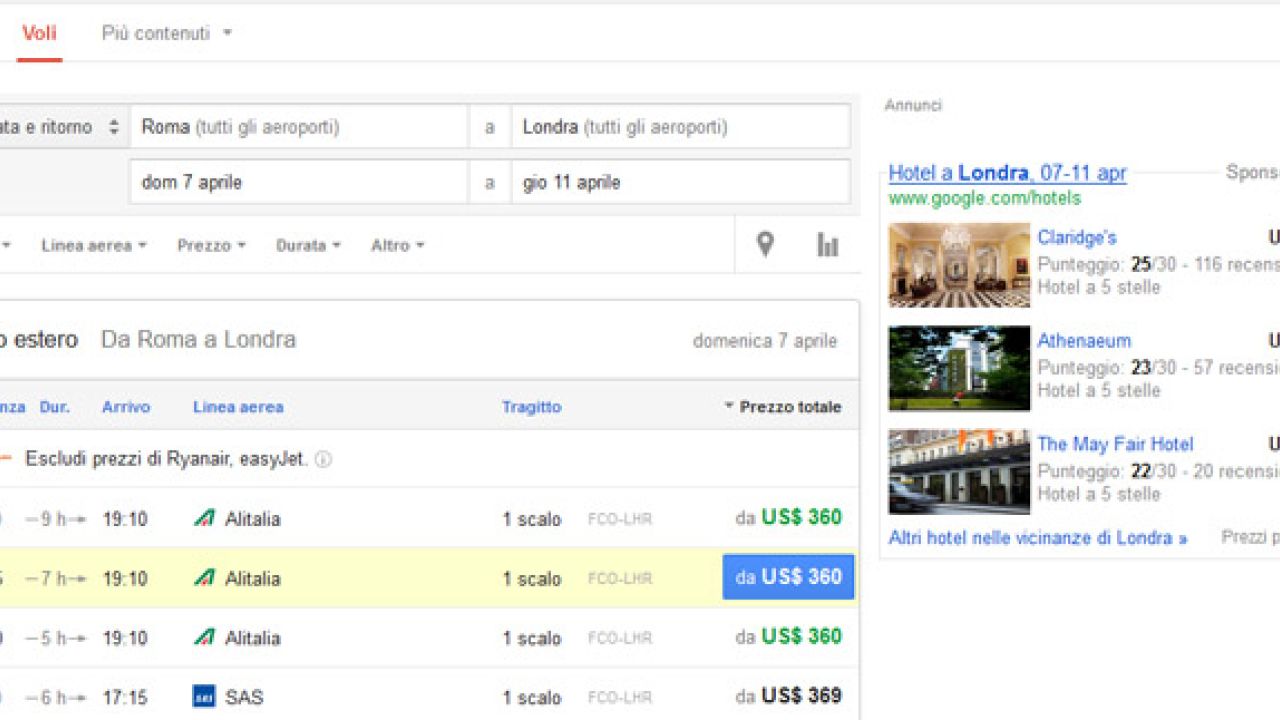Viewport: 1280px width, 720px height.
Task: Click the Roma origin input field
Action: 299,127
